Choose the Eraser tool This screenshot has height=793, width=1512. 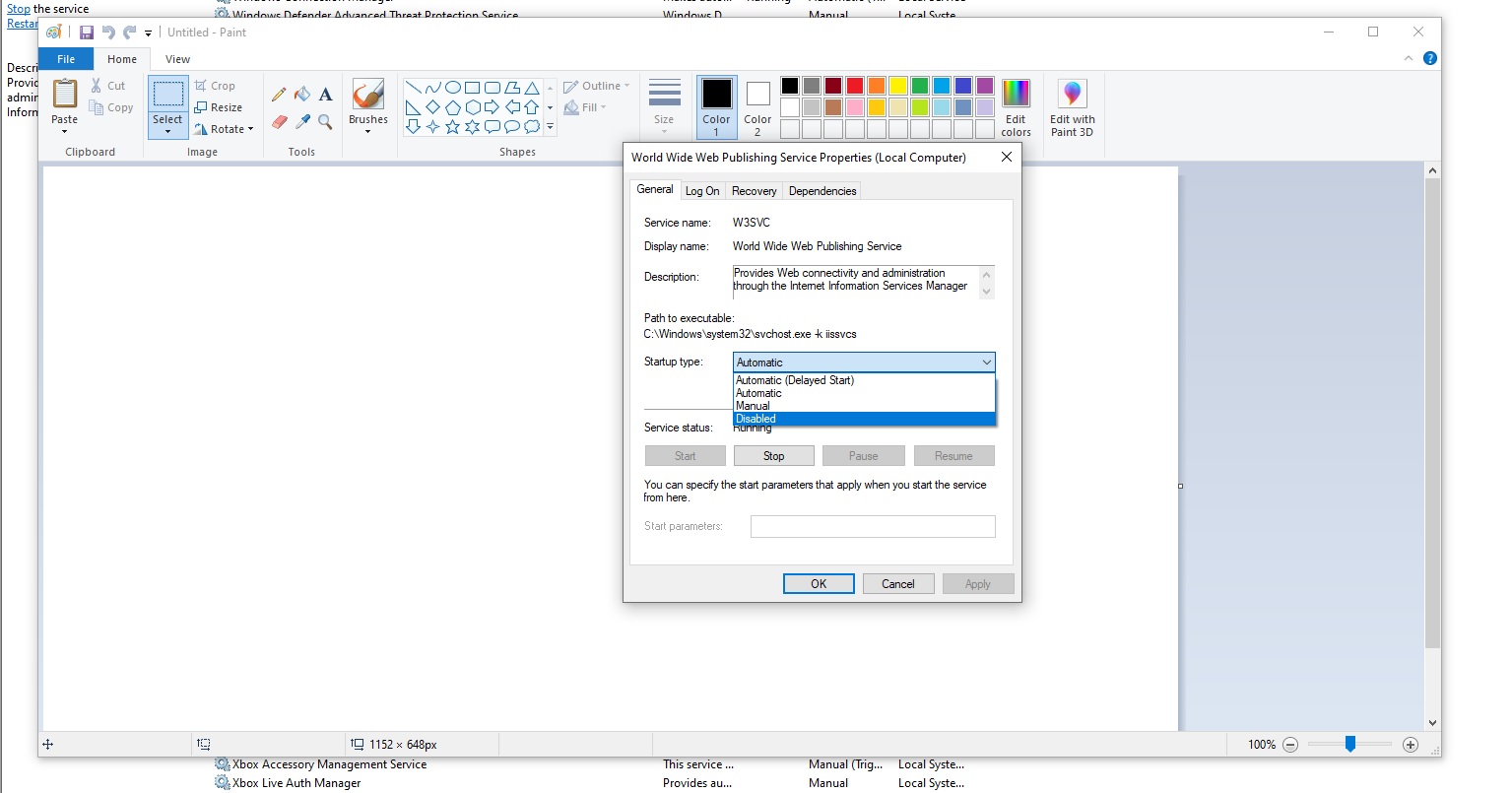280,122
